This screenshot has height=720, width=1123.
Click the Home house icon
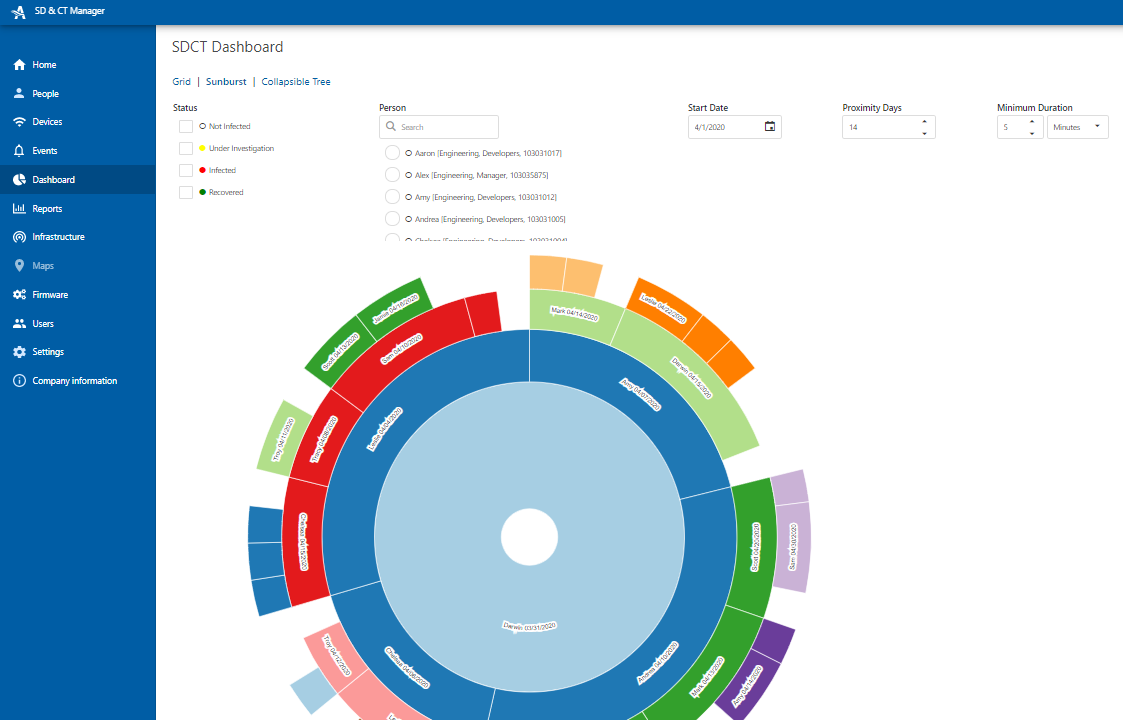click(19, 64)
